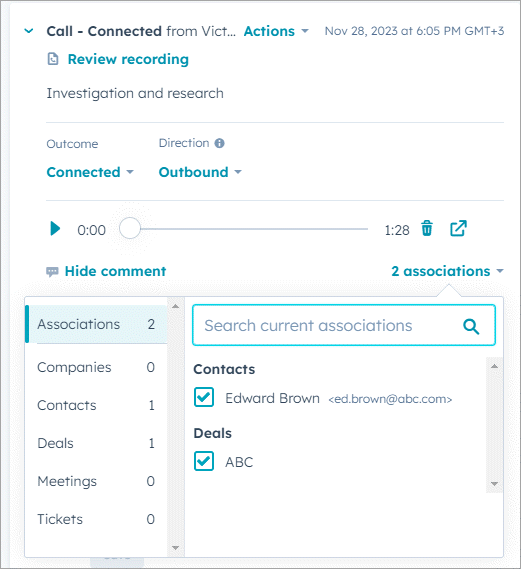
Task: Click the Review recording document icon
Action: [53, 59]
